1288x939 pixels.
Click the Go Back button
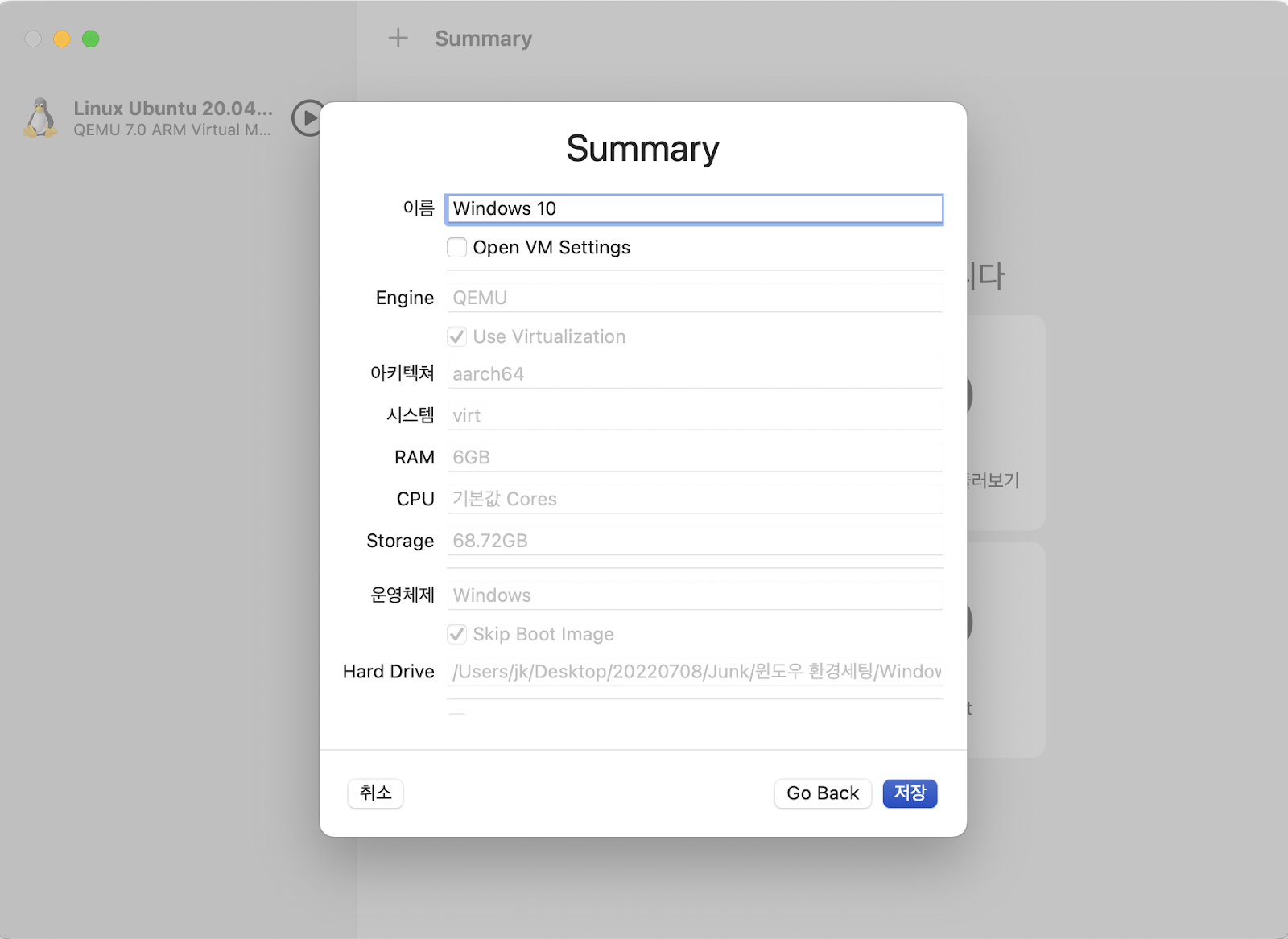(x=823, y=793)
